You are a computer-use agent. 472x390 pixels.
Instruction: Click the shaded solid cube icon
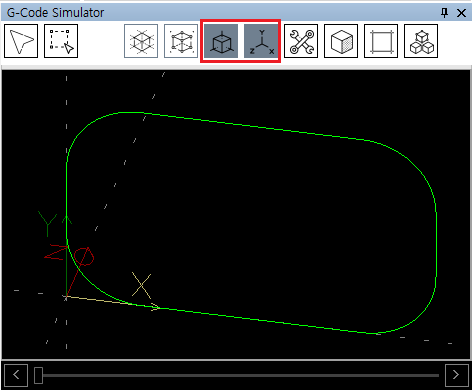pos(341,41)
